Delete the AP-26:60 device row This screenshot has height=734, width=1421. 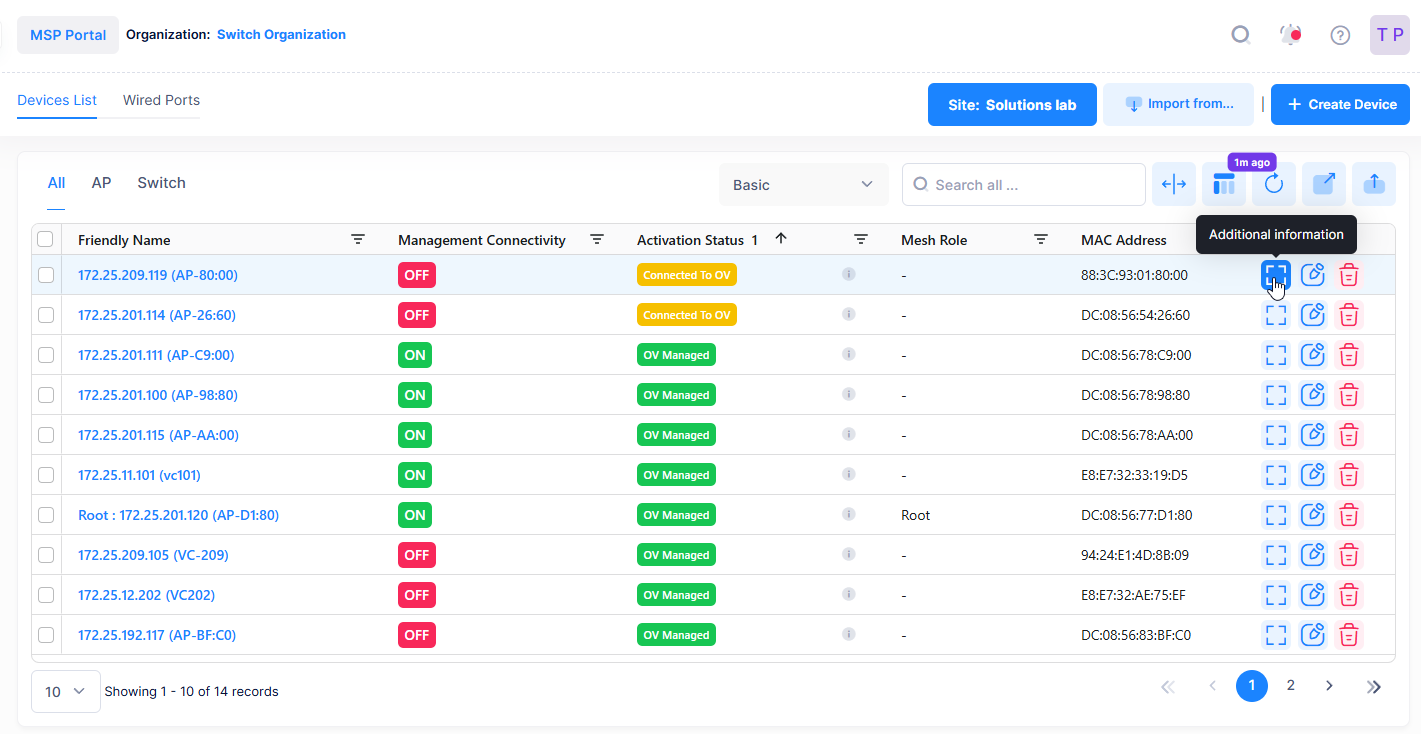click(1349, 315)
